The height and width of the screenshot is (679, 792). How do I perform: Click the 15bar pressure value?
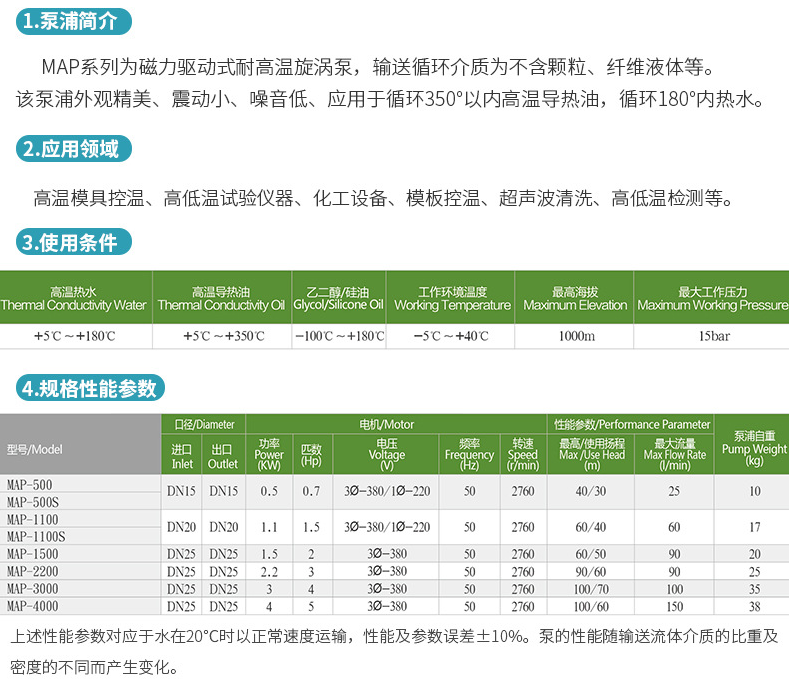point(714,336)
